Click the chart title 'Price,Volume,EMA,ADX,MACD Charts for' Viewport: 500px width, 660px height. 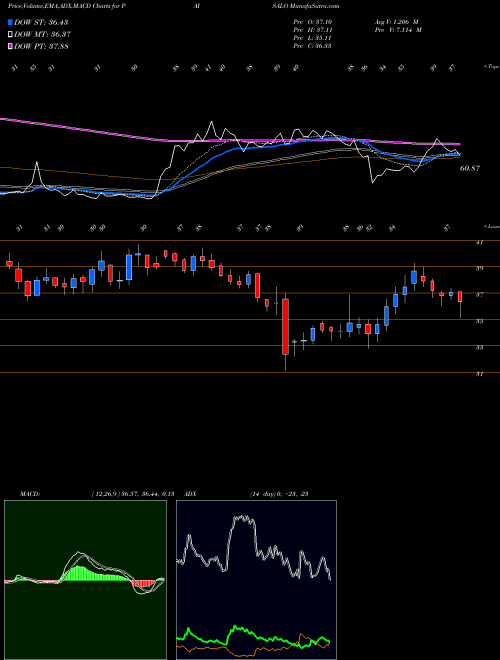pos(63,6)
